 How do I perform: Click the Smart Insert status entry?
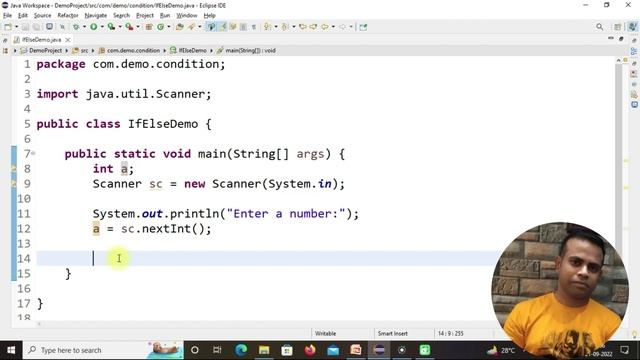pos(393,333)
